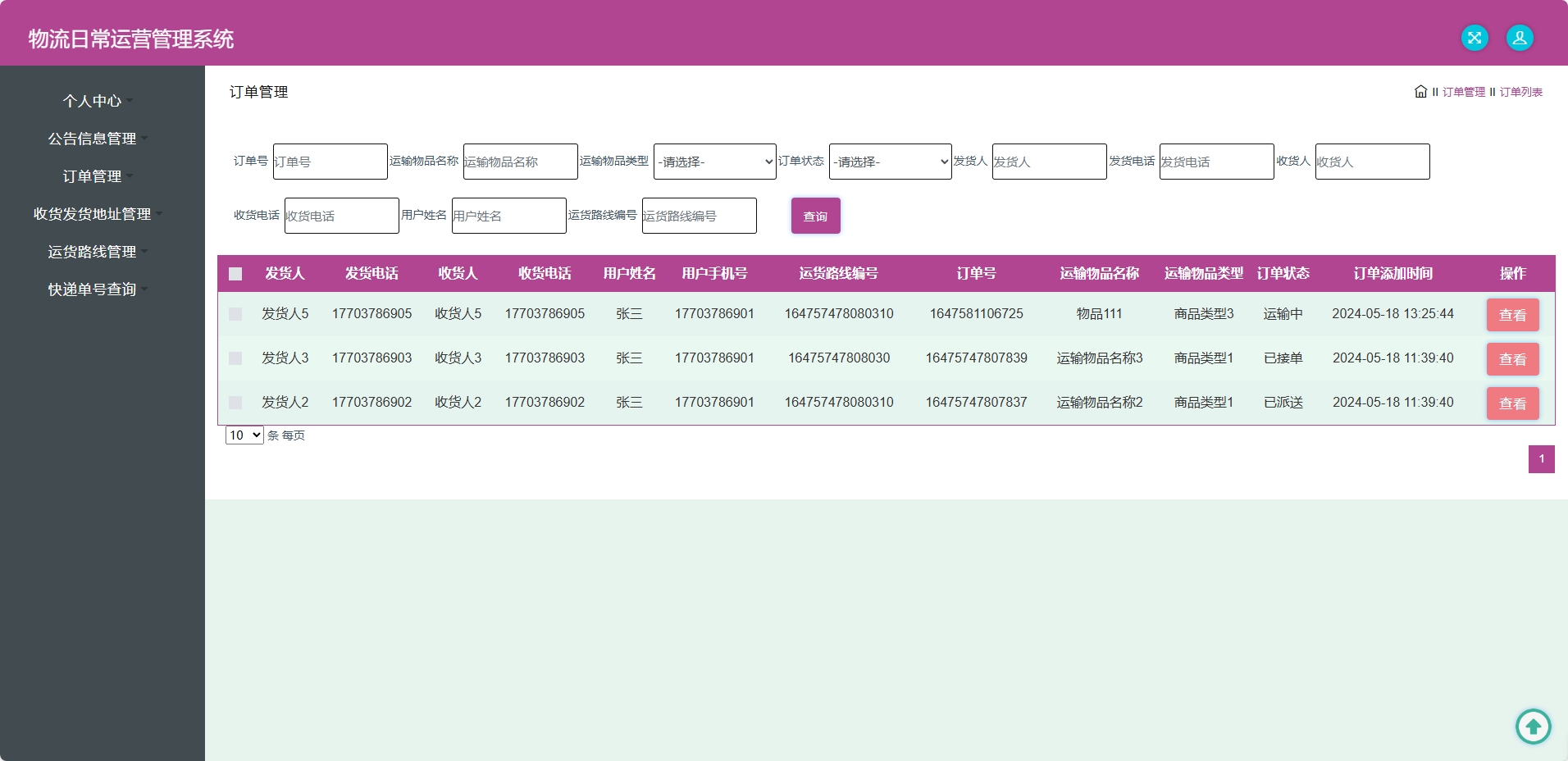Open the 订单状态 dropdown

coord(890,162)
